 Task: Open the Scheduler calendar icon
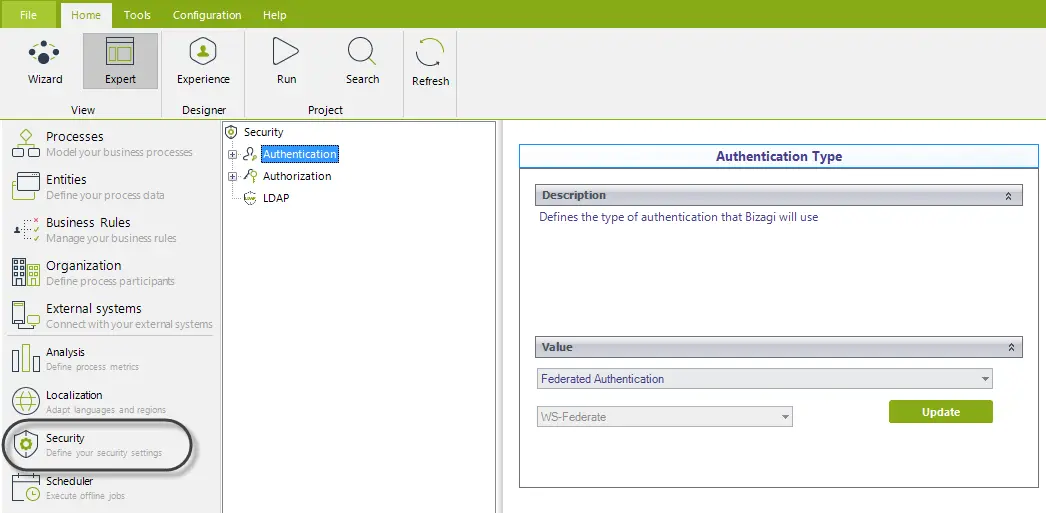pos(26,488)
